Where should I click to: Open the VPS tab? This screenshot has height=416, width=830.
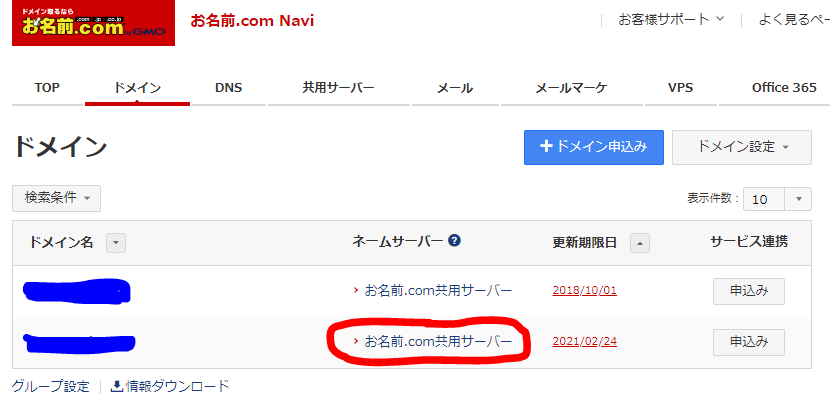tap(680, 88)
